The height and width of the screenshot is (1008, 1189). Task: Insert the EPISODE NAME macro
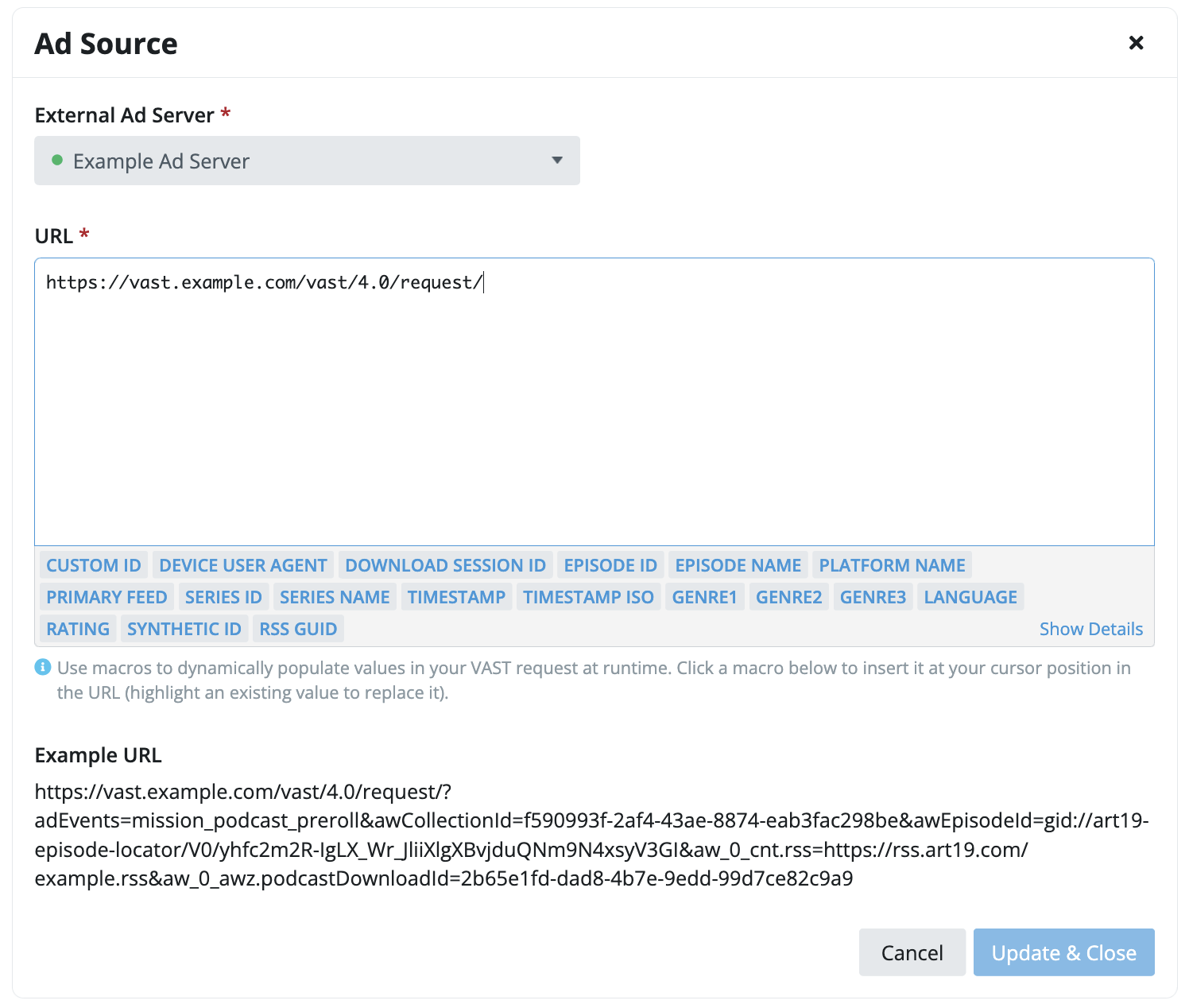(x=738, y=565)
